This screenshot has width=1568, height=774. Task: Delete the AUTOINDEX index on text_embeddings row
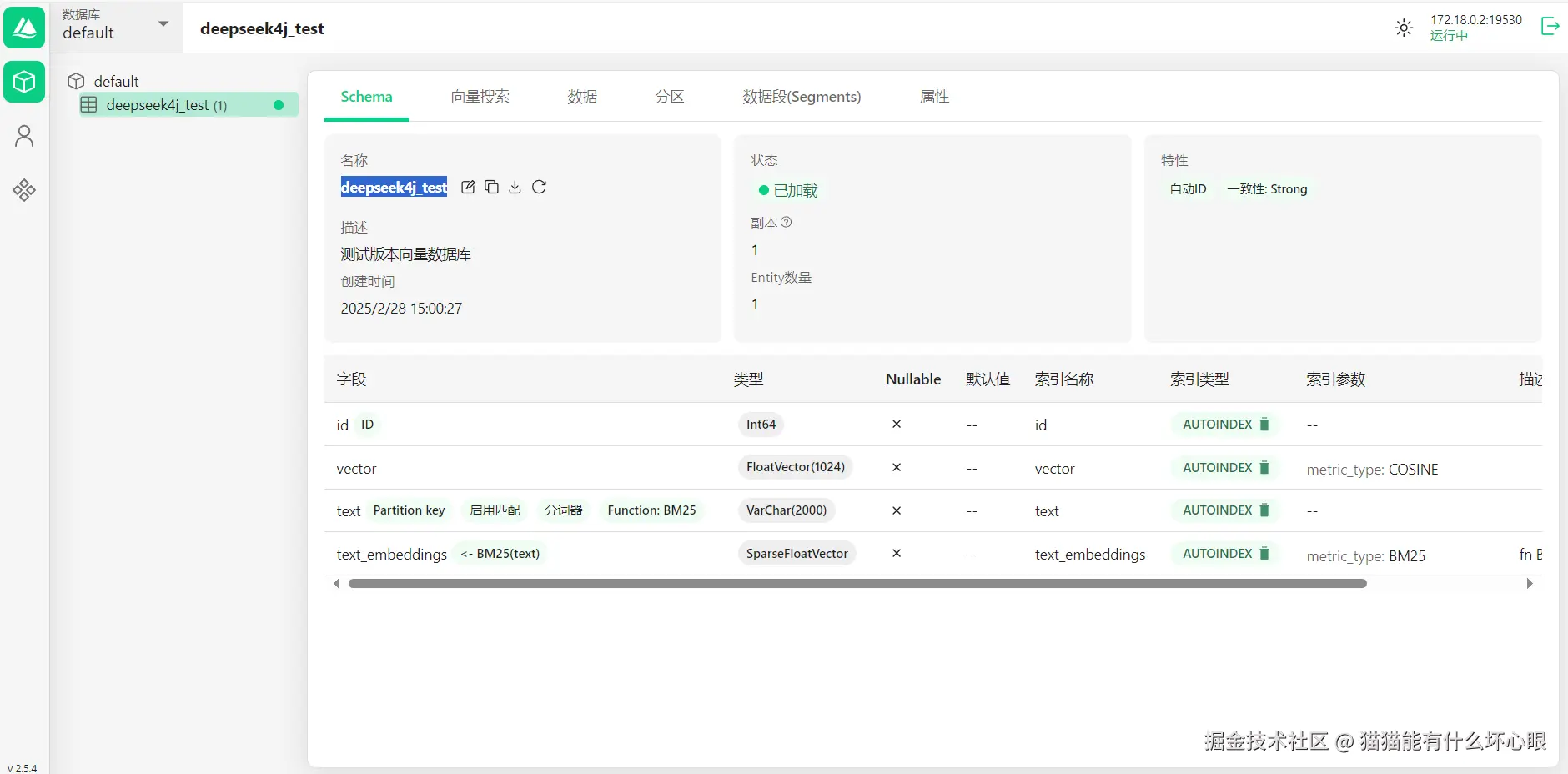[1264, 553]
